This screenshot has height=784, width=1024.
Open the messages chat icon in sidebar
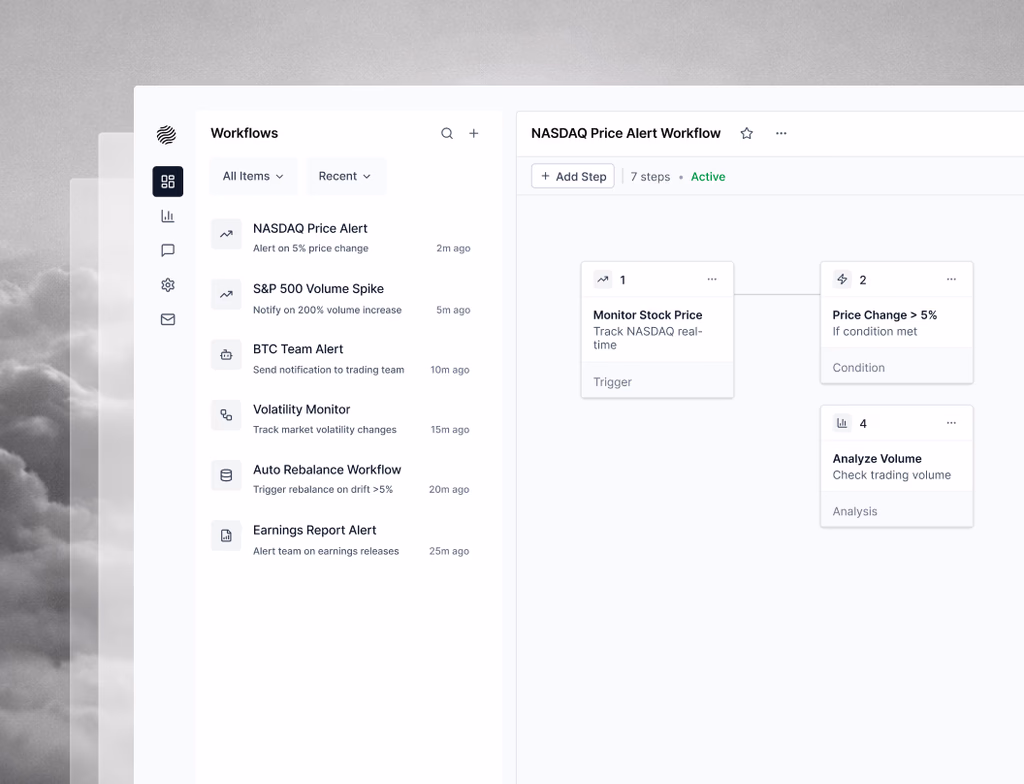[x=167, y=250]
